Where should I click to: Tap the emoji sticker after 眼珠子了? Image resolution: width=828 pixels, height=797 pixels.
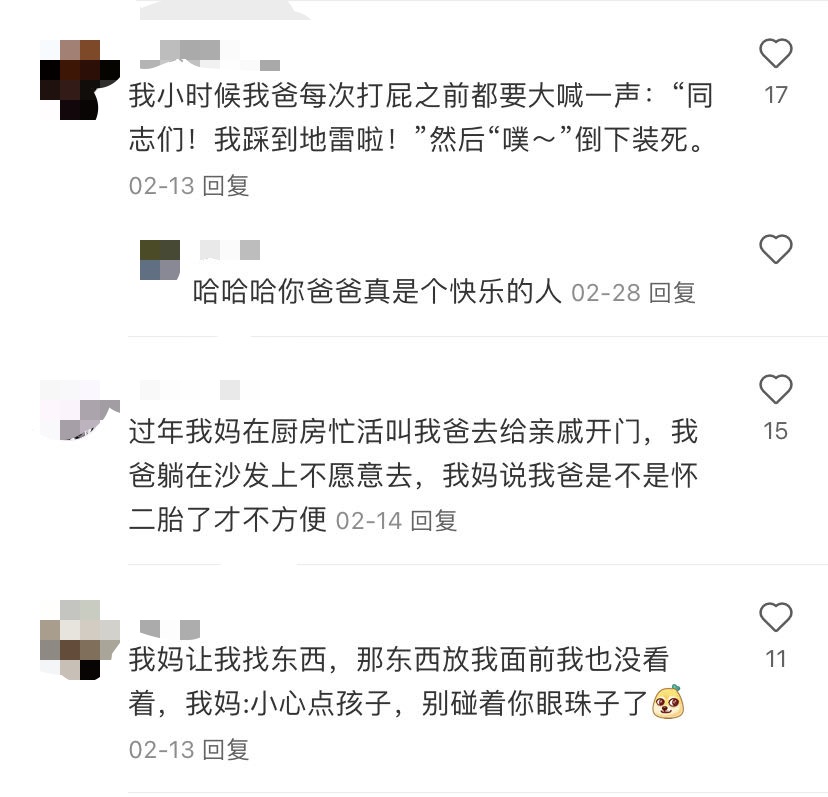[x=668, y=701]
